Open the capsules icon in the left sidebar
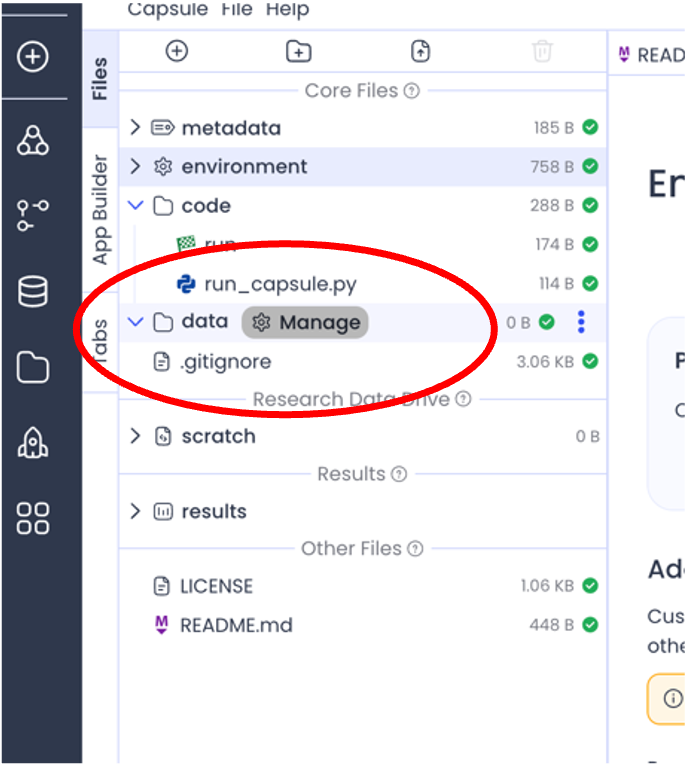The image size is (687, 765). [x=33, y=141]
